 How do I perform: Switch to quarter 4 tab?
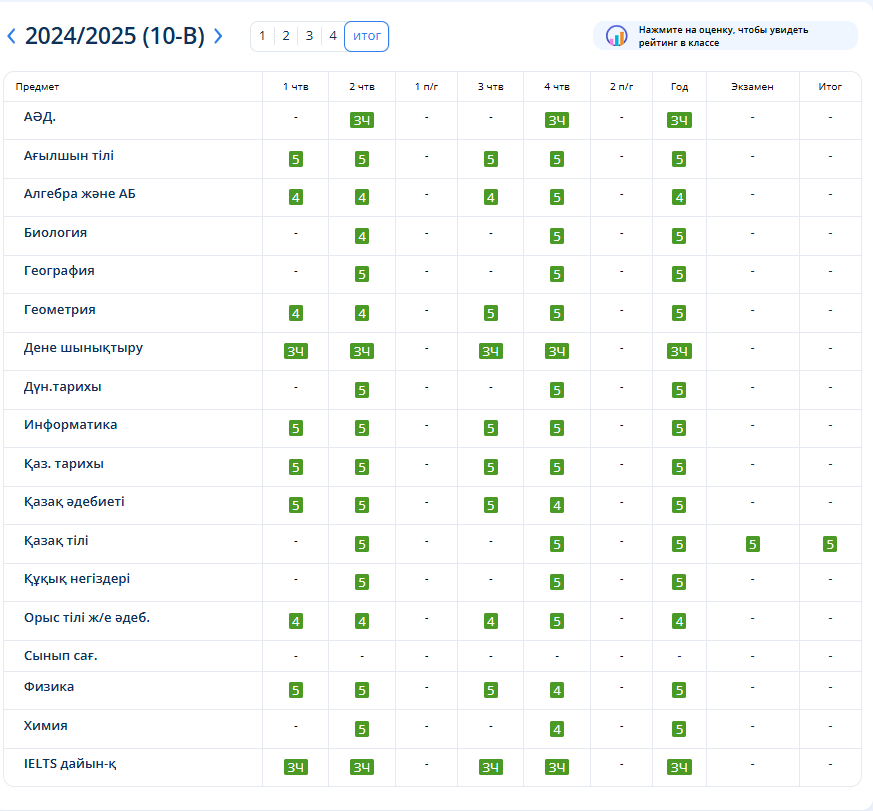333,36
